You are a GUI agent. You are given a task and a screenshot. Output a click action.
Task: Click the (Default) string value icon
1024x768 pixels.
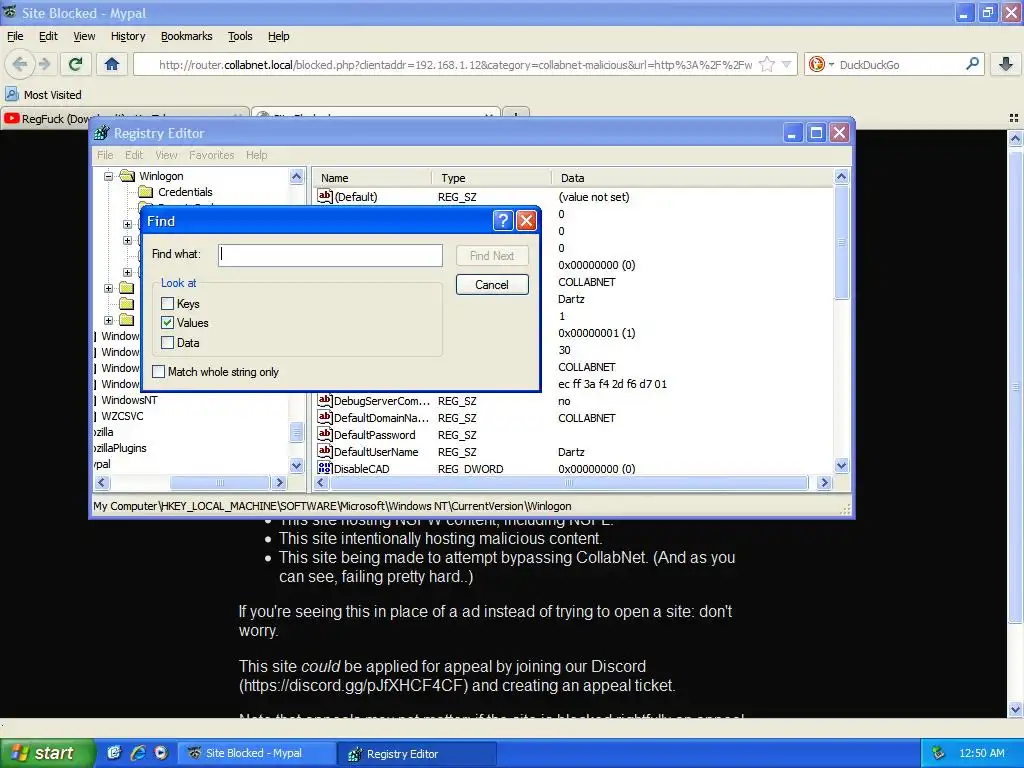pyautogui.click(x=325, y=196)
